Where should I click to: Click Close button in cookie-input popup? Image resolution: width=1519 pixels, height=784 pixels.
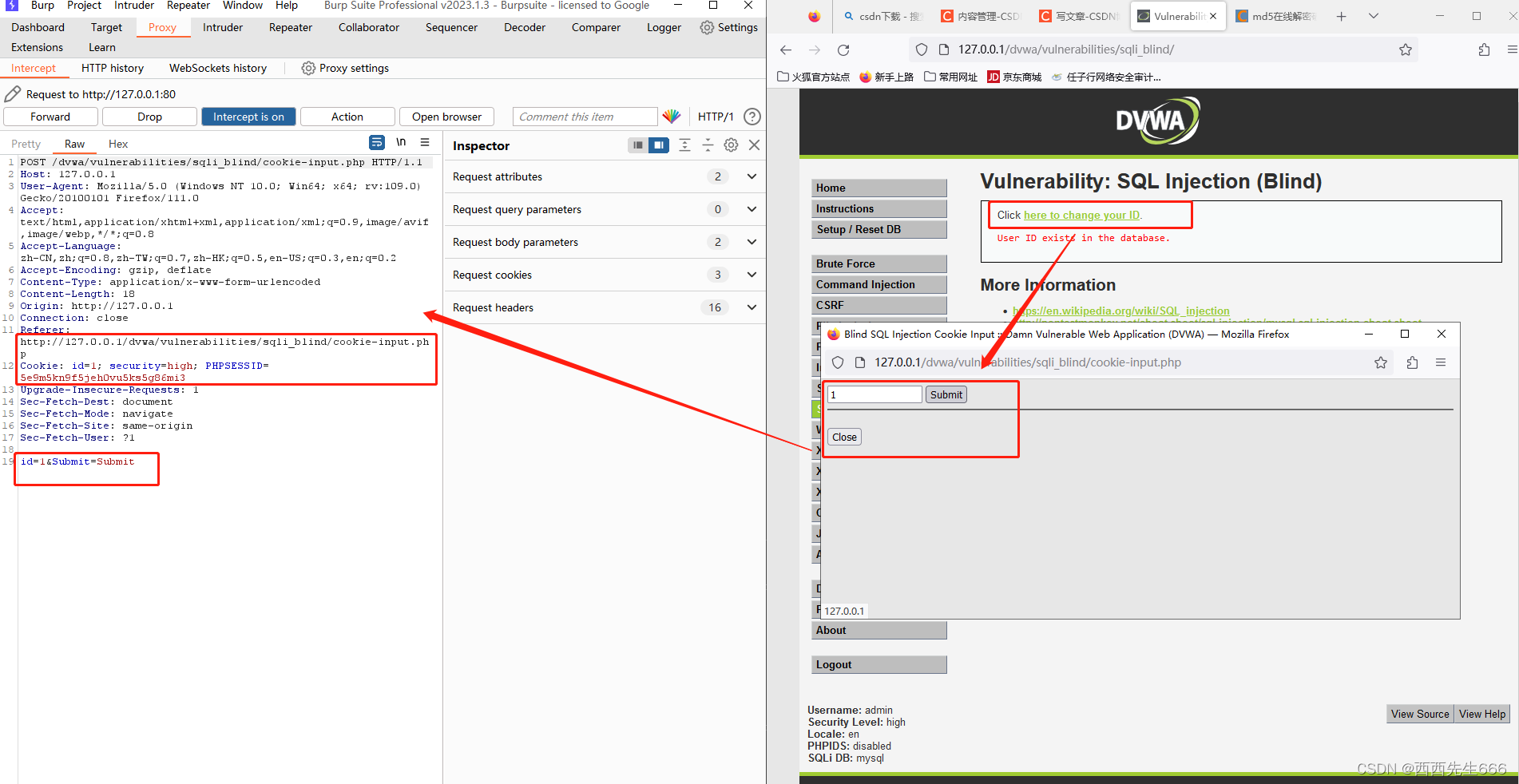point(844,437)
